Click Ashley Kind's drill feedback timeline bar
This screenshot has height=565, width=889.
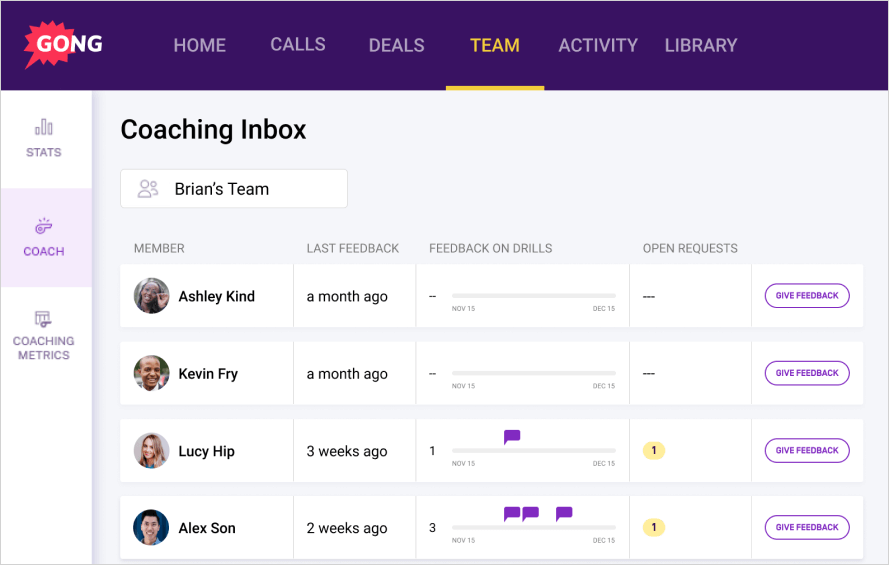(x=534, y=296)
